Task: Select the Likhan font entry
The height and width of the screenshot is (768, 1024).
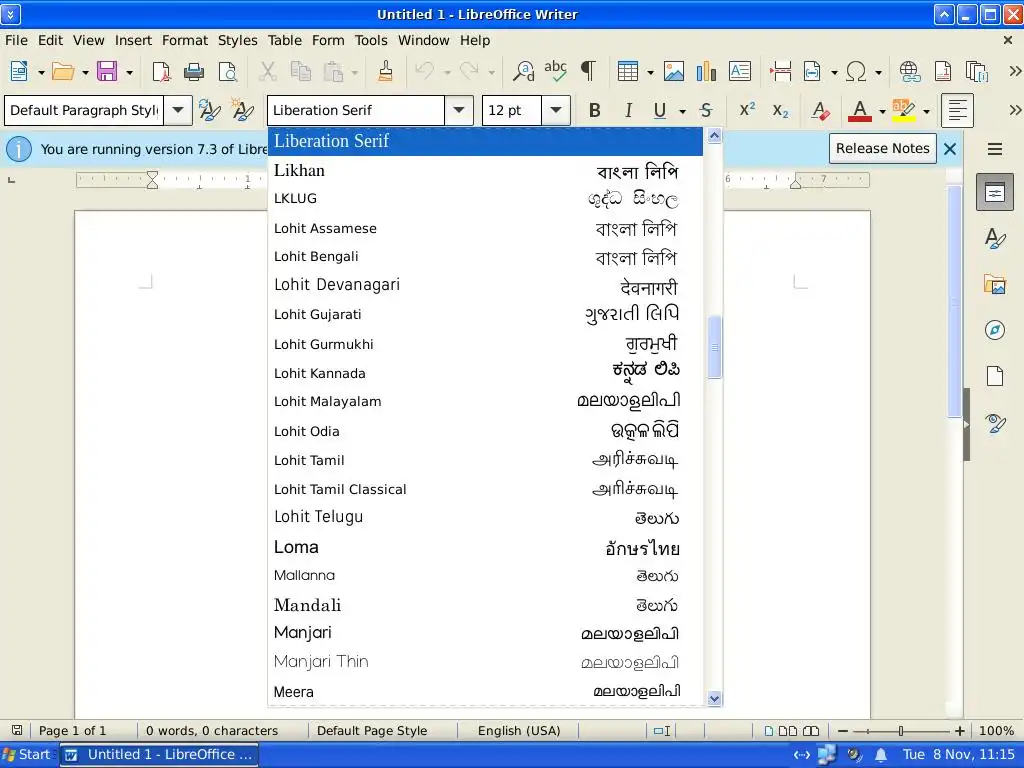Action: pyautogui.click(x=485, y=170)
